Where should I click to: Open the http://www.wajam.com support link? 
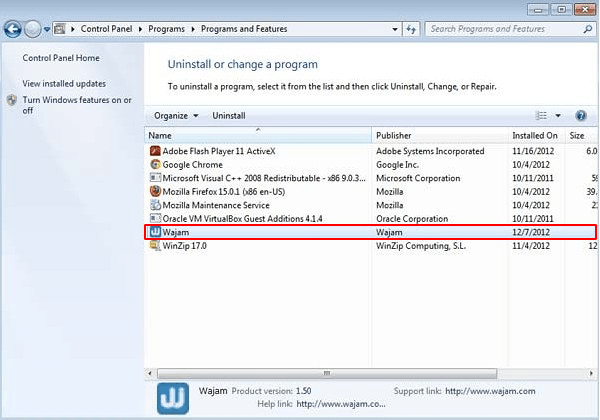click(490, 391)
